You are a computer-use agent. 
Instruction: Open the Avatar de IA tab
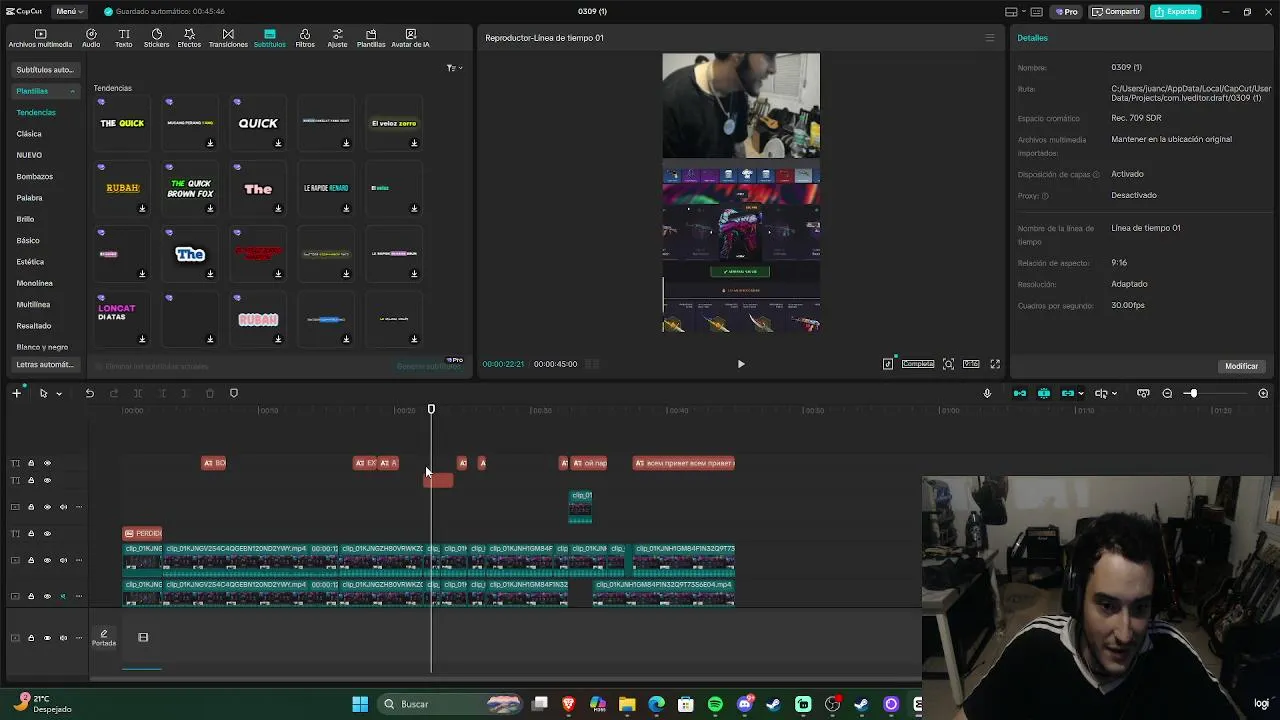[410, 39]
